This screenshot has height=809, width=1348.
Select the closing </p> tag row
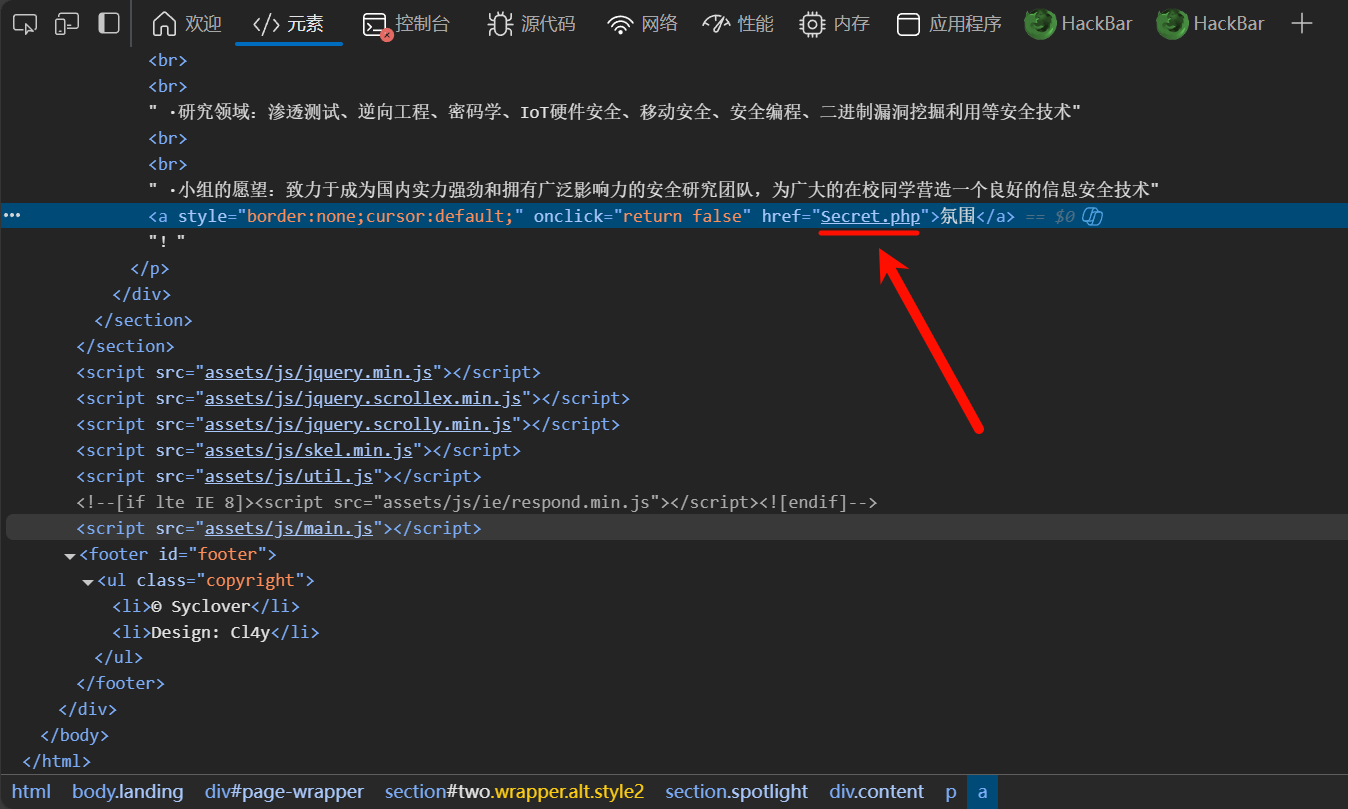tap(150, 268)
